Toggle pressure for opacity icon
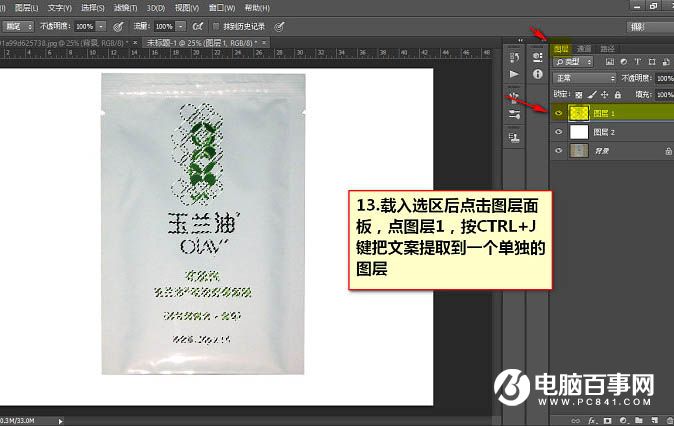 coord(118,27)
